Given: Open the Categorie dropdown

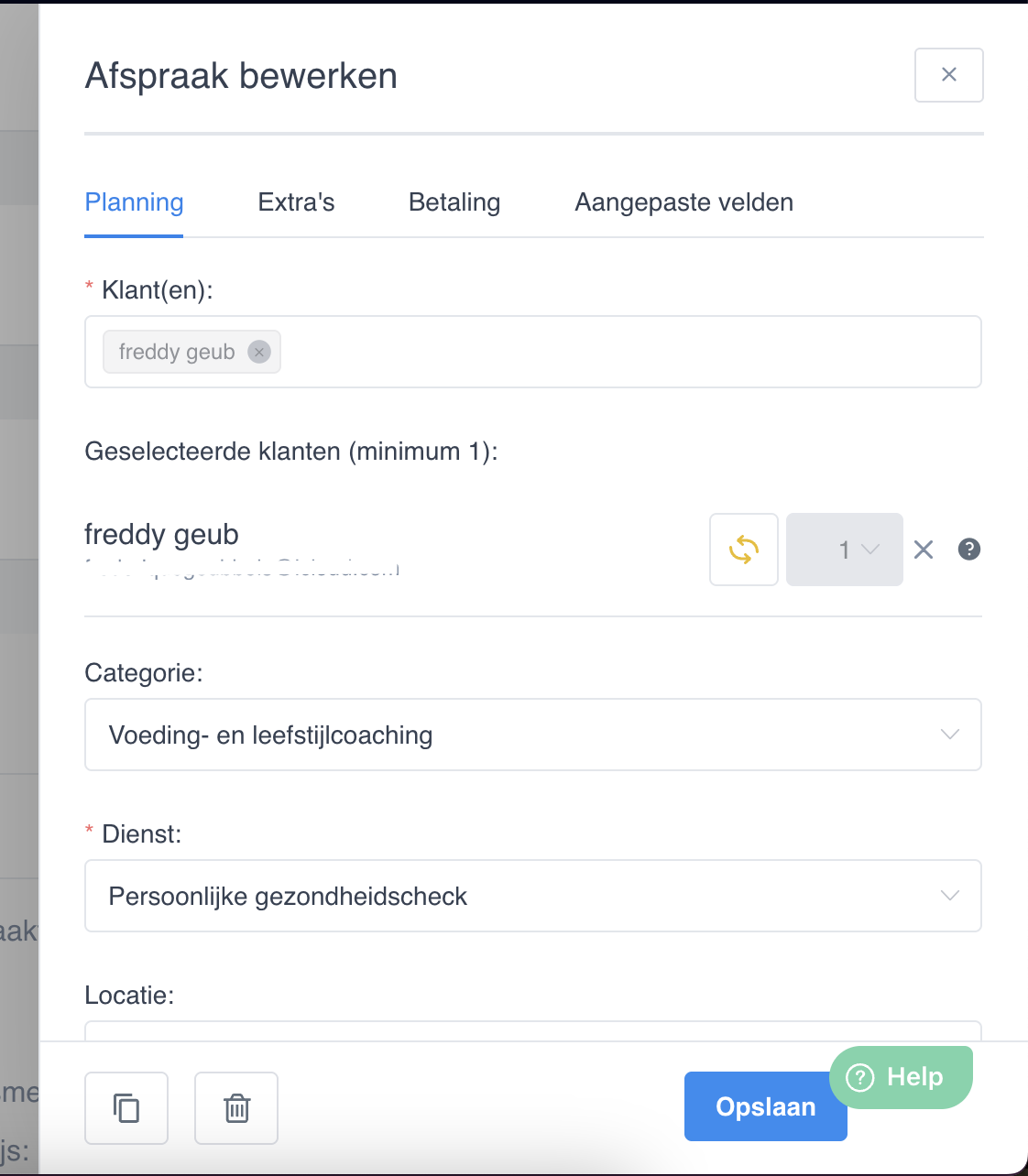Looking at the screenshot, I should pyautogui.click(x=532, y=735).
